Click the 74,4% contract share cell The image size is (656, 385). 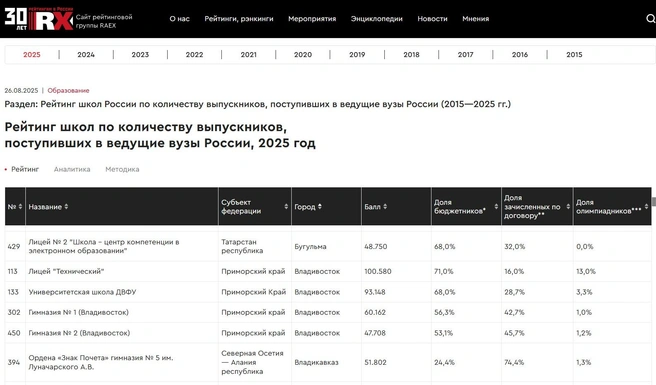514,362
